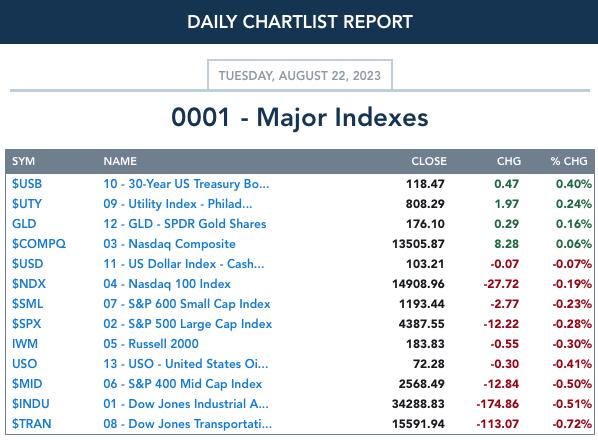
Task: Click the Tuesday, August 22, 2023 date box
Action: (x=300, y=75)
